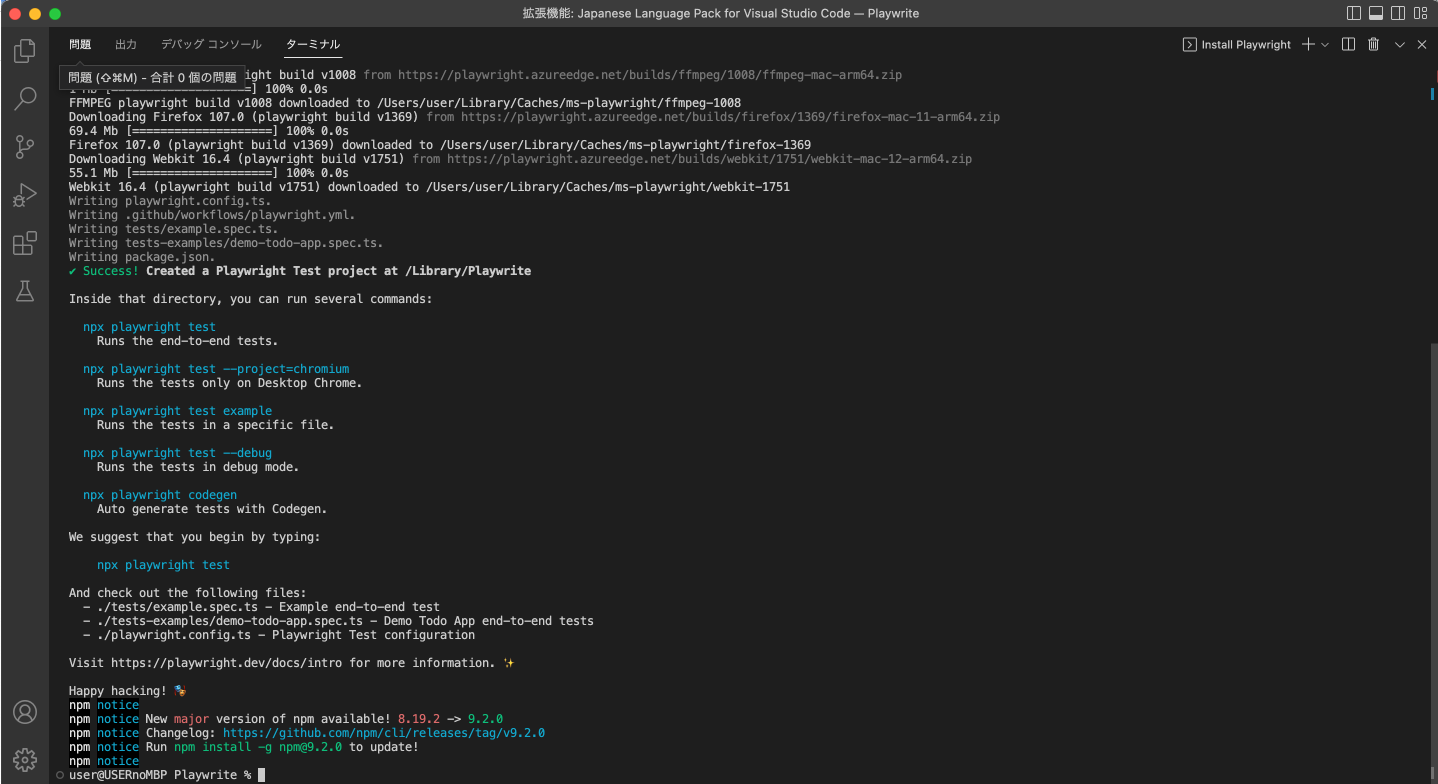1438x784 pixels.
Task: Toggle bottom panel layout in title bar
Action: [x=1376, y=13]
